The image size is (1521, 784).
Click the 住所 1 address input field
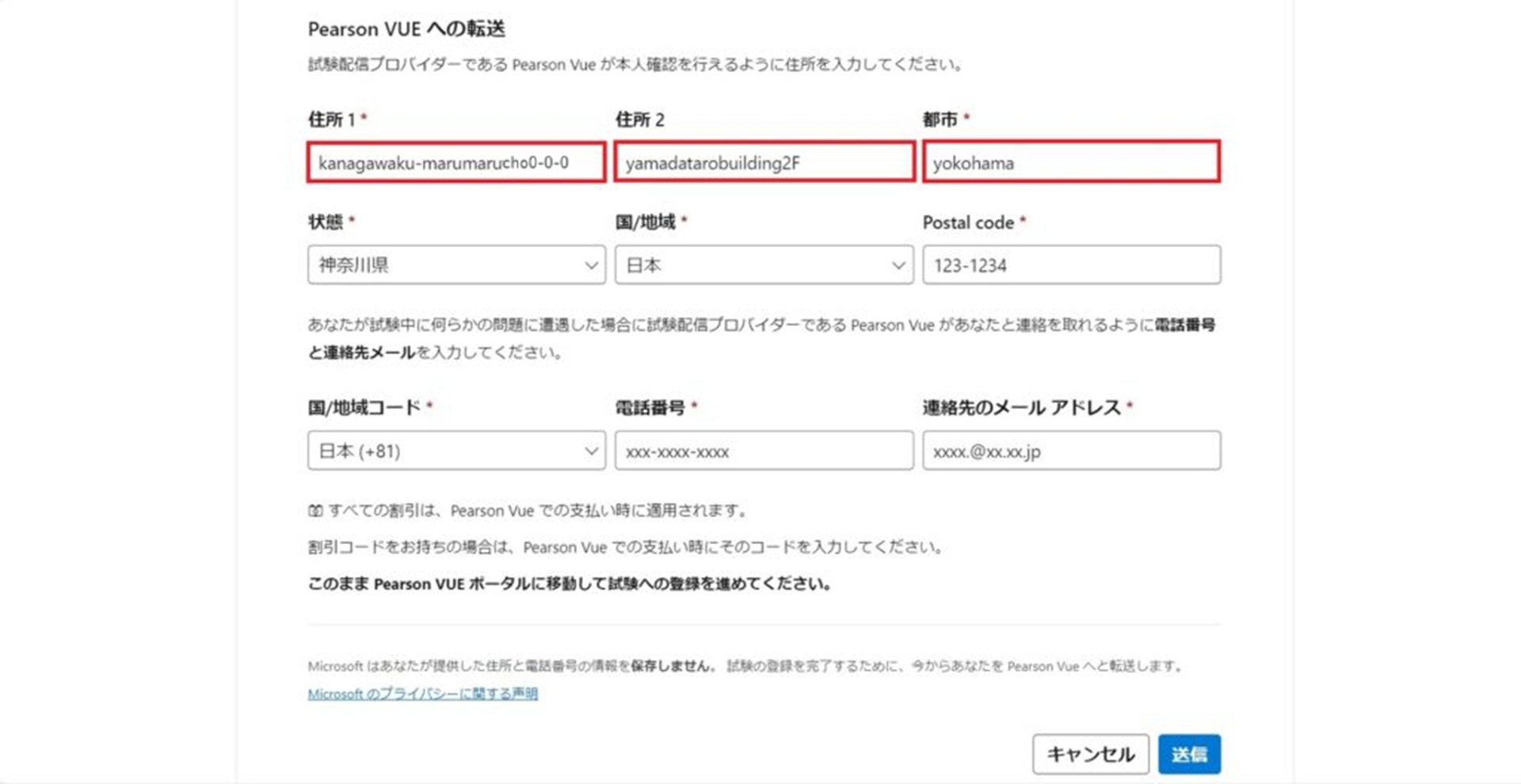[456, 162]
